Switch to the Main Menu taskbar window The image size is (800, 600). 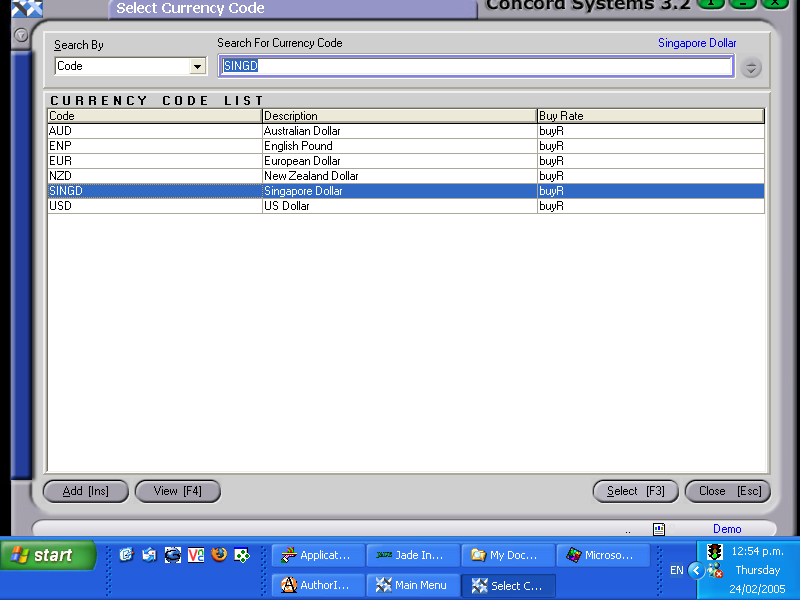coord(413,585)
